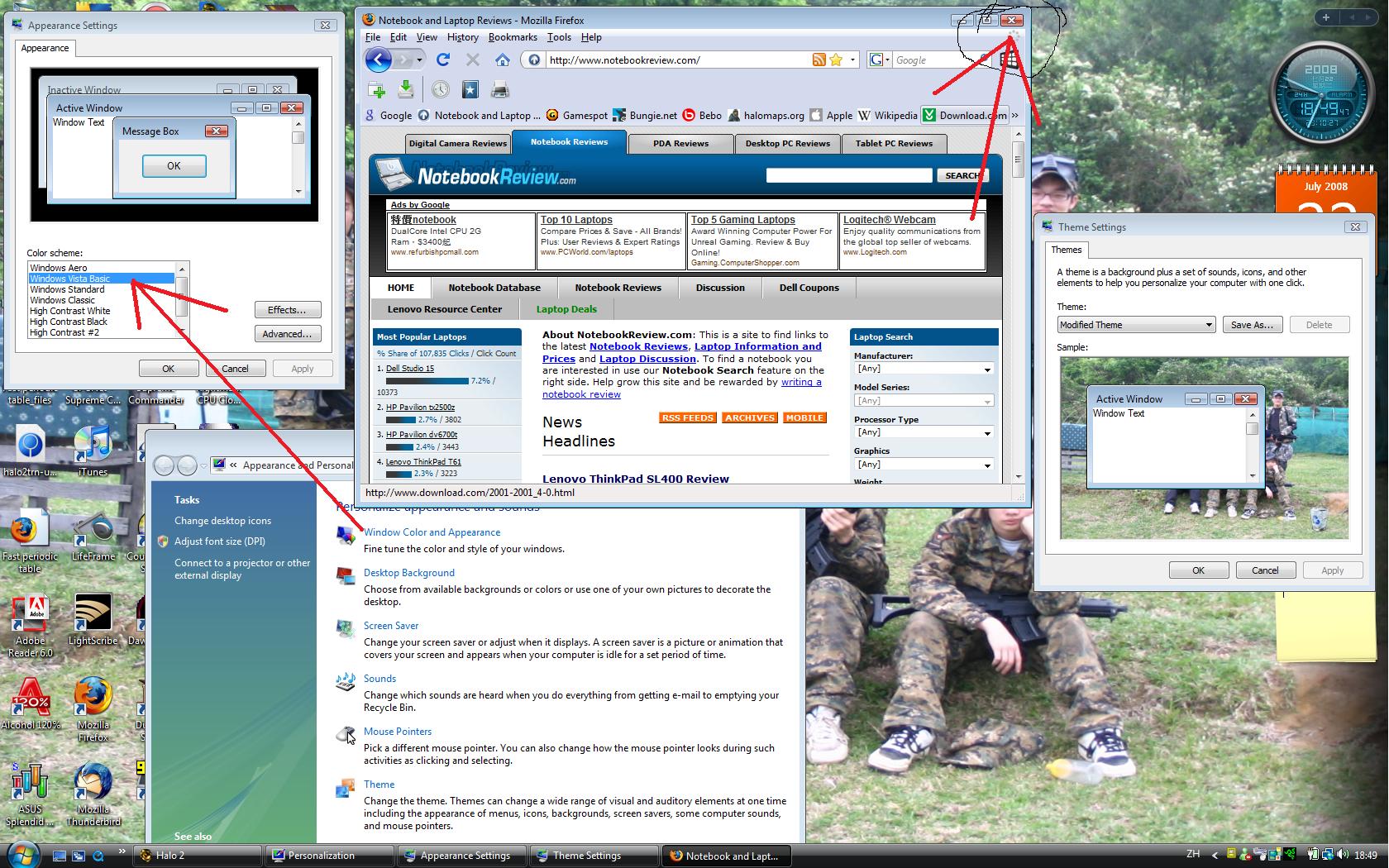Expand the Processor Type dropdown
The width and height of the screenshot is (1389, 868).
987,433
